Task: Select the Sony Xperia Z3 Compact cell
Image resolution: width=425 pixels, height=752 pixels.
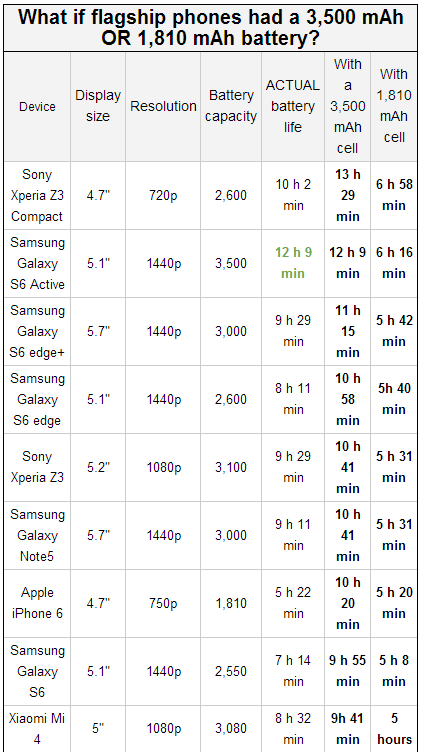Action: click(37, 196)
